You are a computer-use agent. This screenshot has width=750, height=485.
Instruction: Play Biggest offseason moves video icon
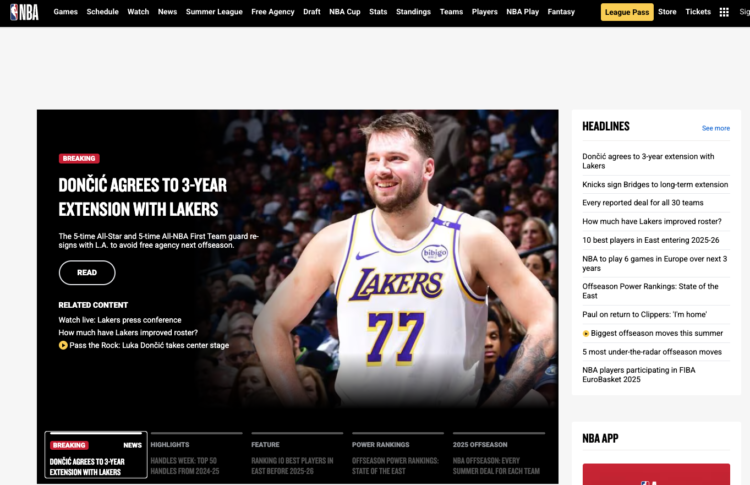click(x=585, y=333)
